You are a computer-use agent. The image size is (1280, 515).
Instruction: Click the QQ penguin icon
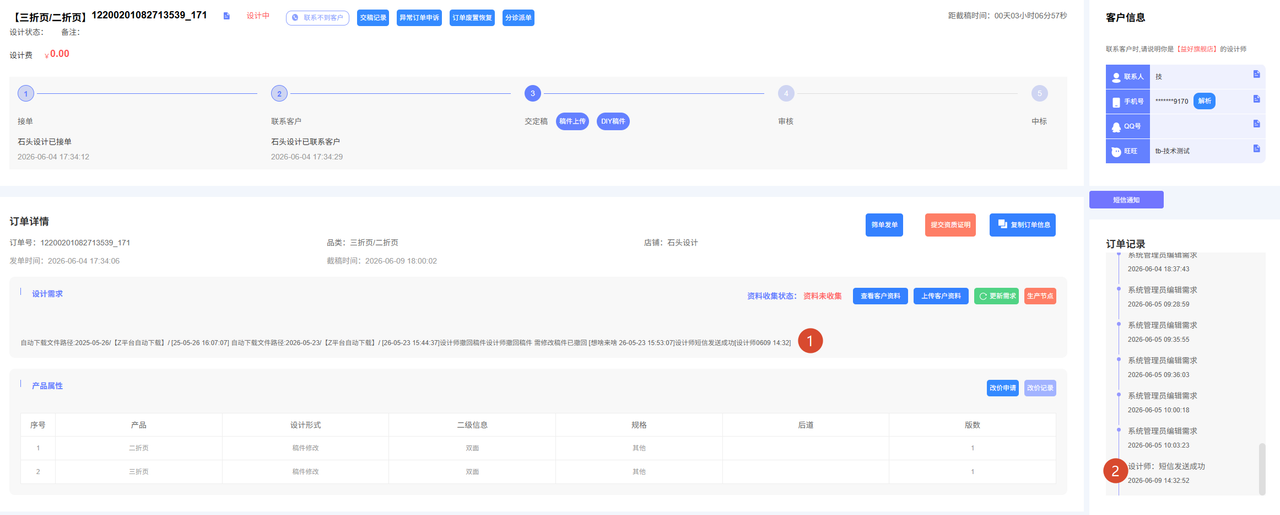click(1117, 127)
